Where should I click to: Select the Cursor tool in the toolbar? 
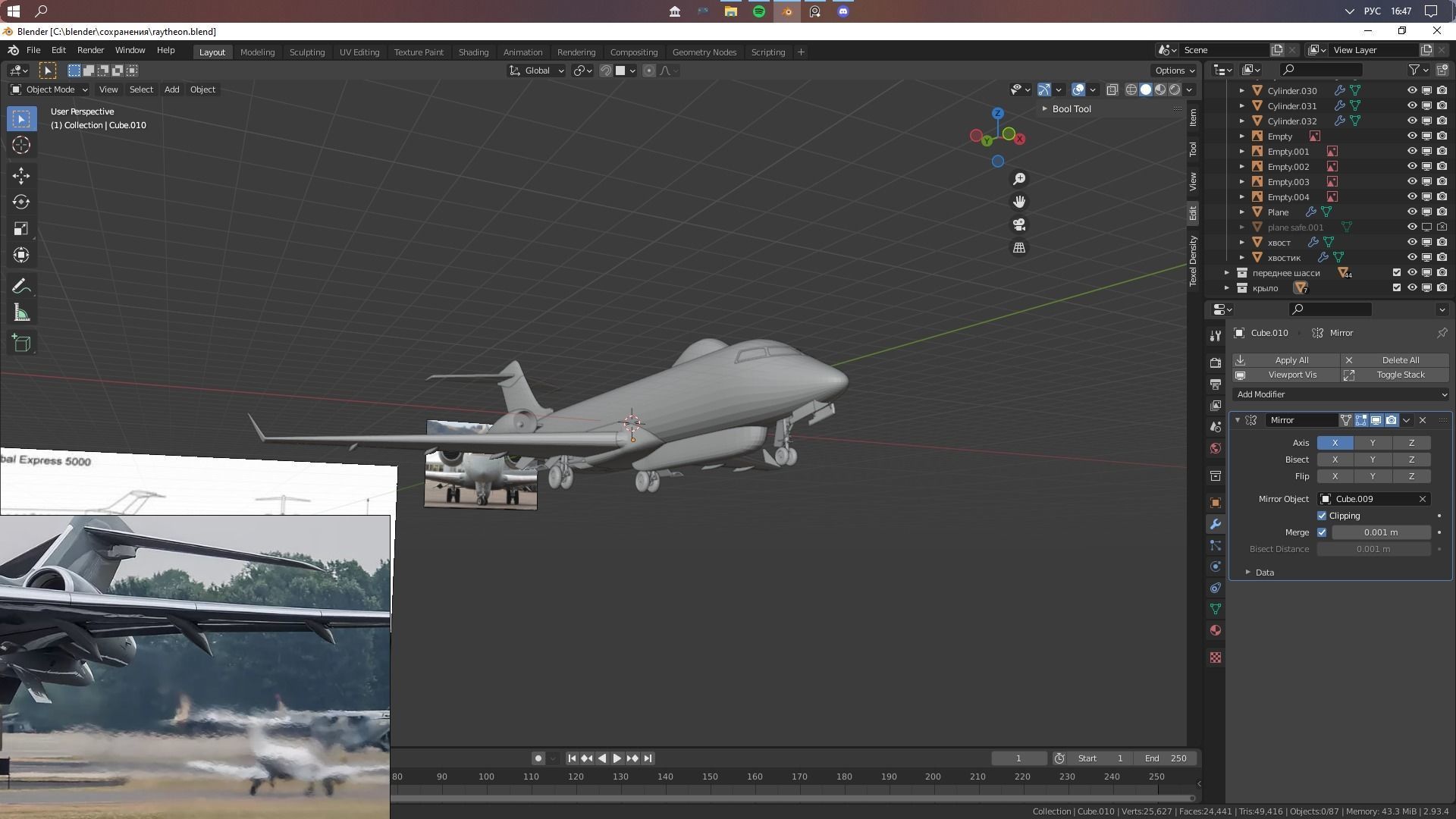21,145
